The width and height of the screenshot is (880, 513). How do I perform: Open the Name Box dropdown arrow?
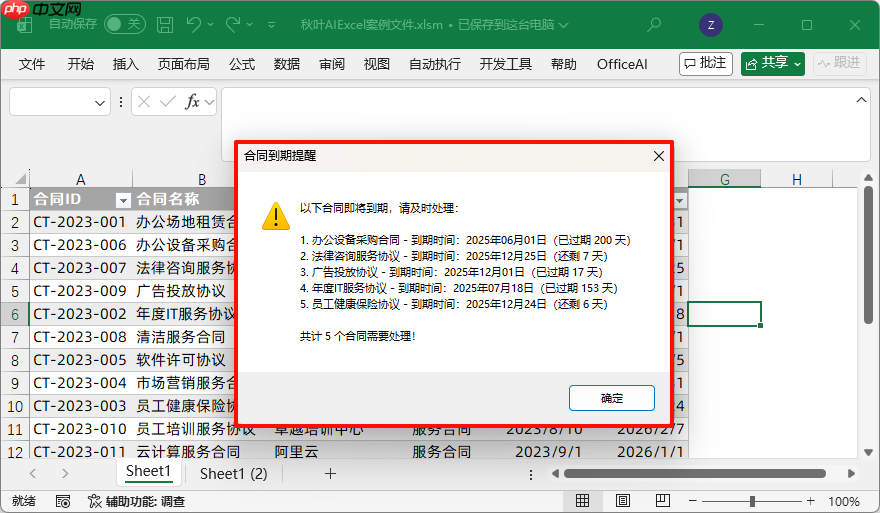[100, 103]
